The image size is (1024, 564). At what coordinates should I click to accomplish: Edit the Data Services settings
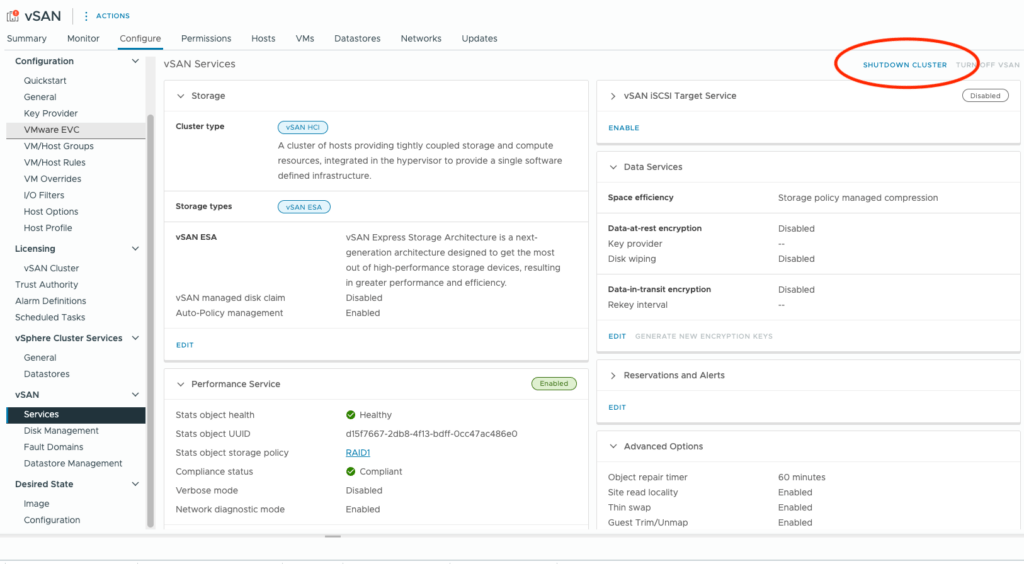pos(617,336)
